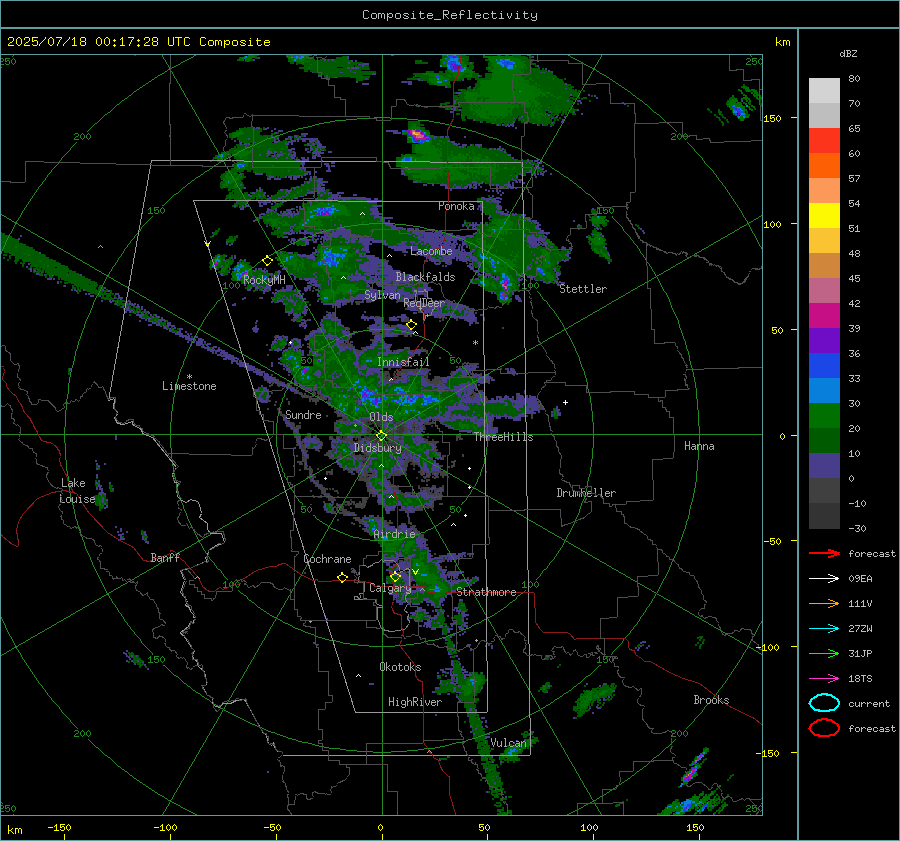The image size is (900, 841).
Task: Click the bright yellow 51–54 dBZ band
Action: 824,216
